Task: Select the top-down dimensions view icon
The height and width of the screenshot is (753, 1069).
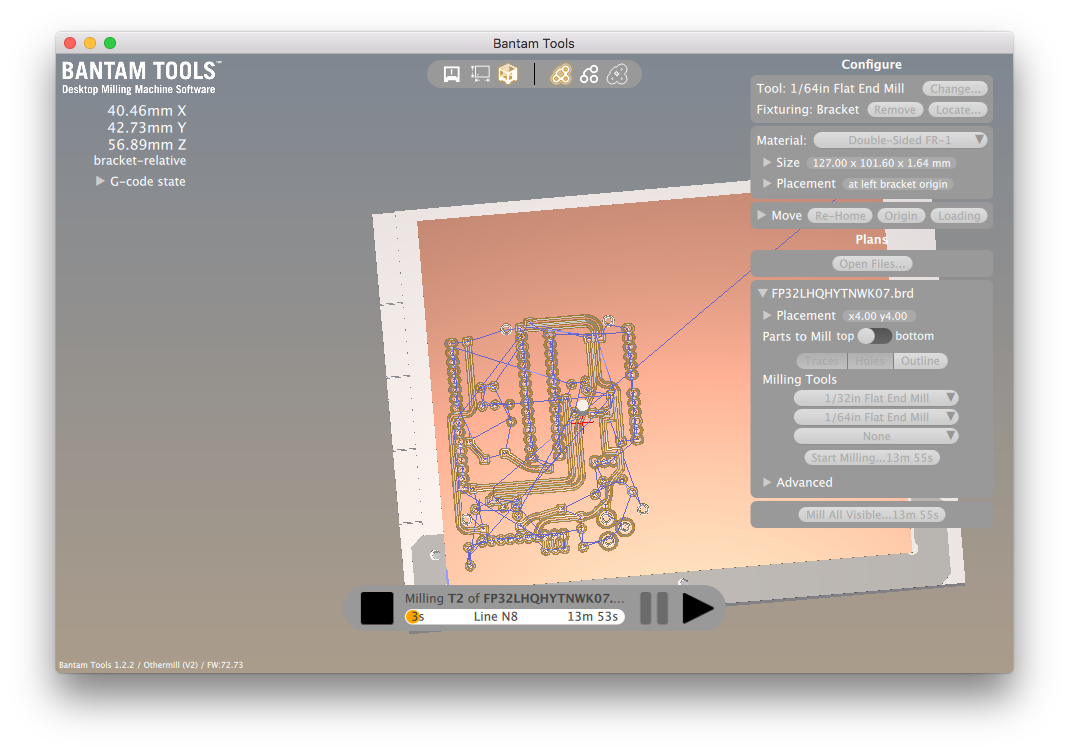Action: pos(480,74)
